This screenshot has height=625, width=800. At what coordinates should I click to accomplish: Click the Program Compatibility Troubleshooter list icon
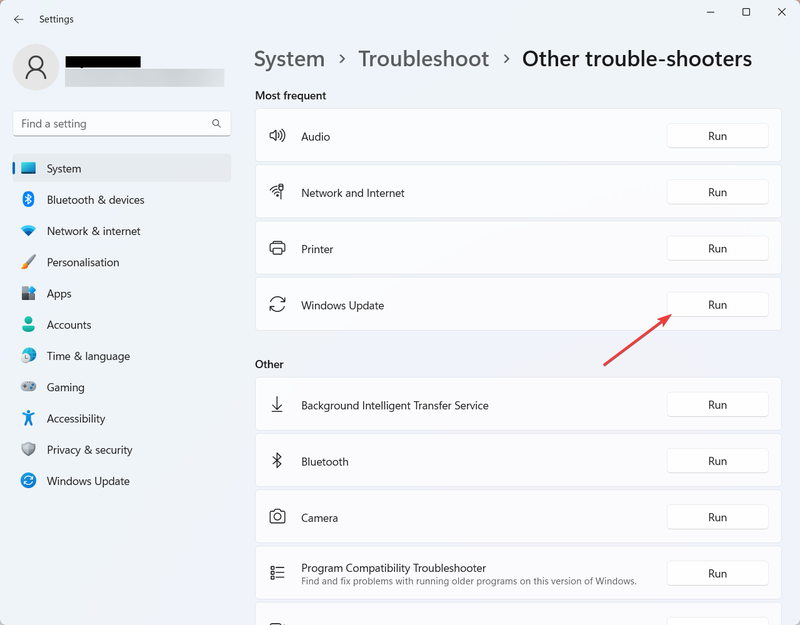point(277,573)
